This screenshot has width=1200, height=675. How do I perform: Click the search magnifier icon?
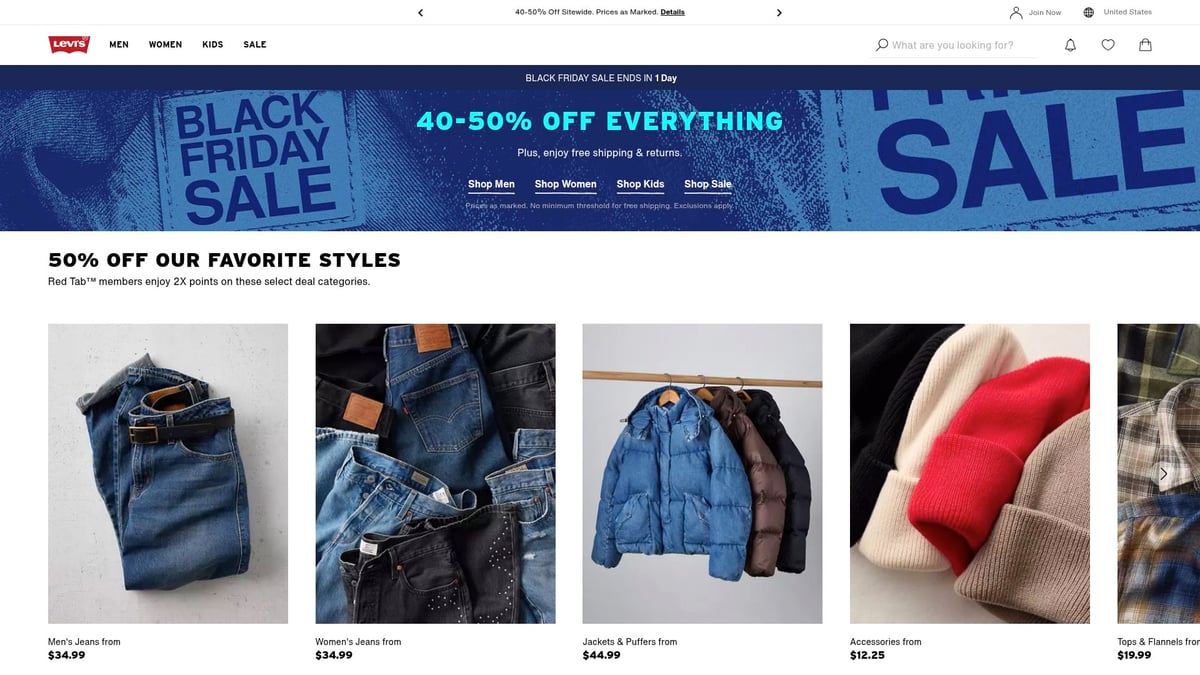(881, 45)
